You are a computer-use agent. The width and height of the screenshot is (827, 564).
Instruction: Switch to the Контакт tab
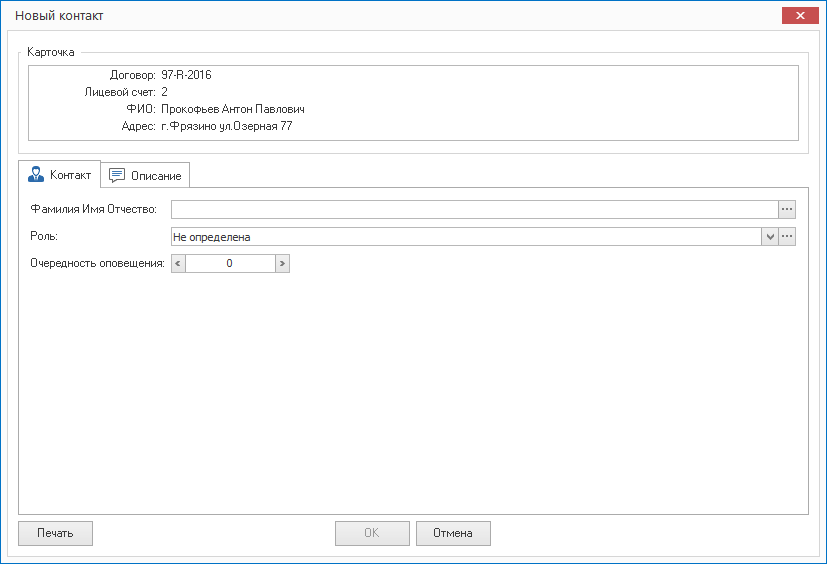tap(60, 175)
